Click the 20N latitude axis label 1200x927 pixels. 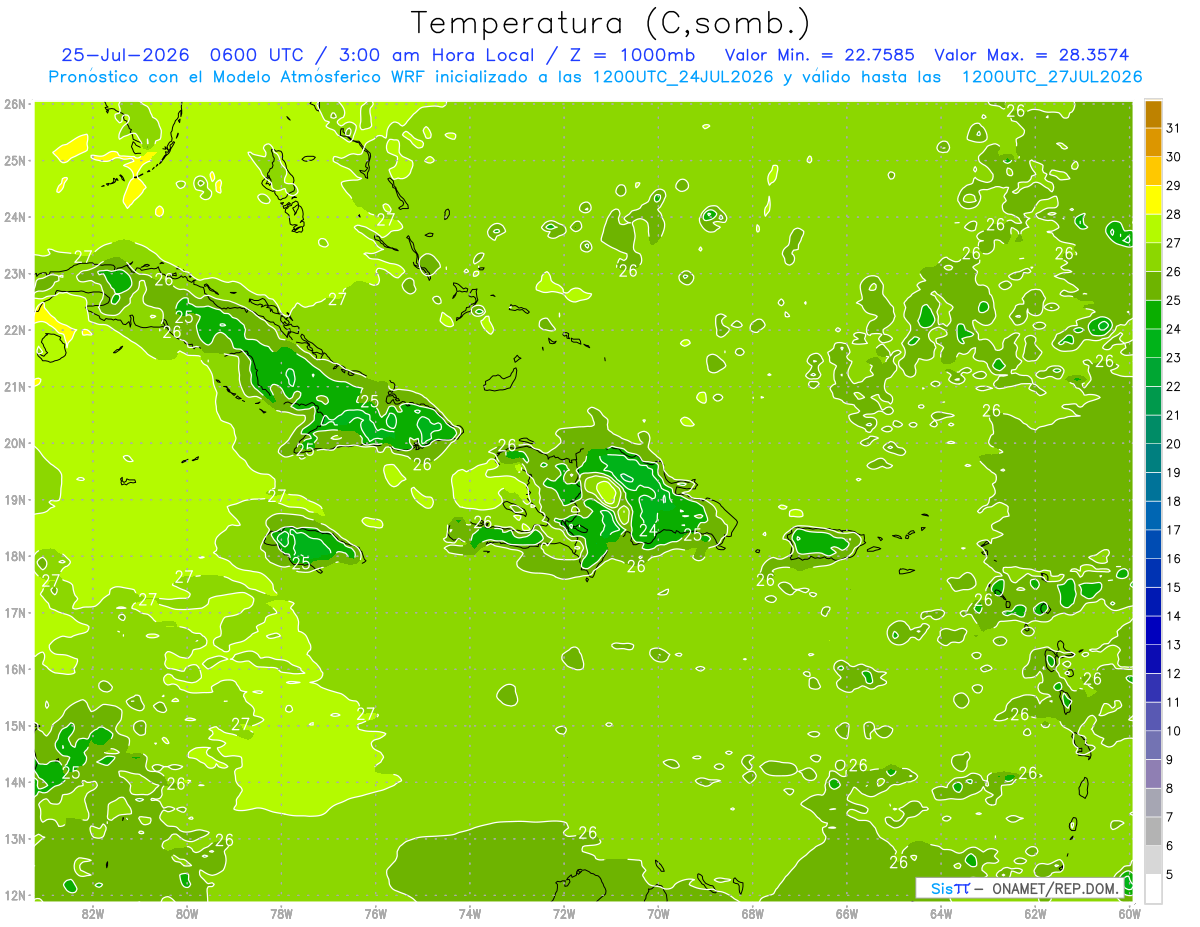(14, 443)
